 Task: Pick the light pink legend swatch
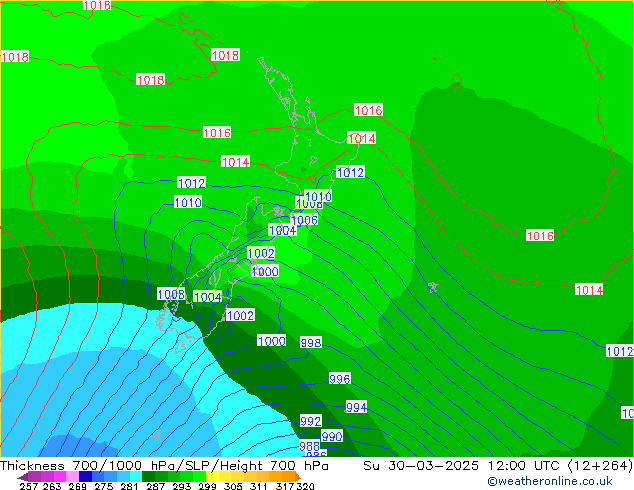(72, 476)
